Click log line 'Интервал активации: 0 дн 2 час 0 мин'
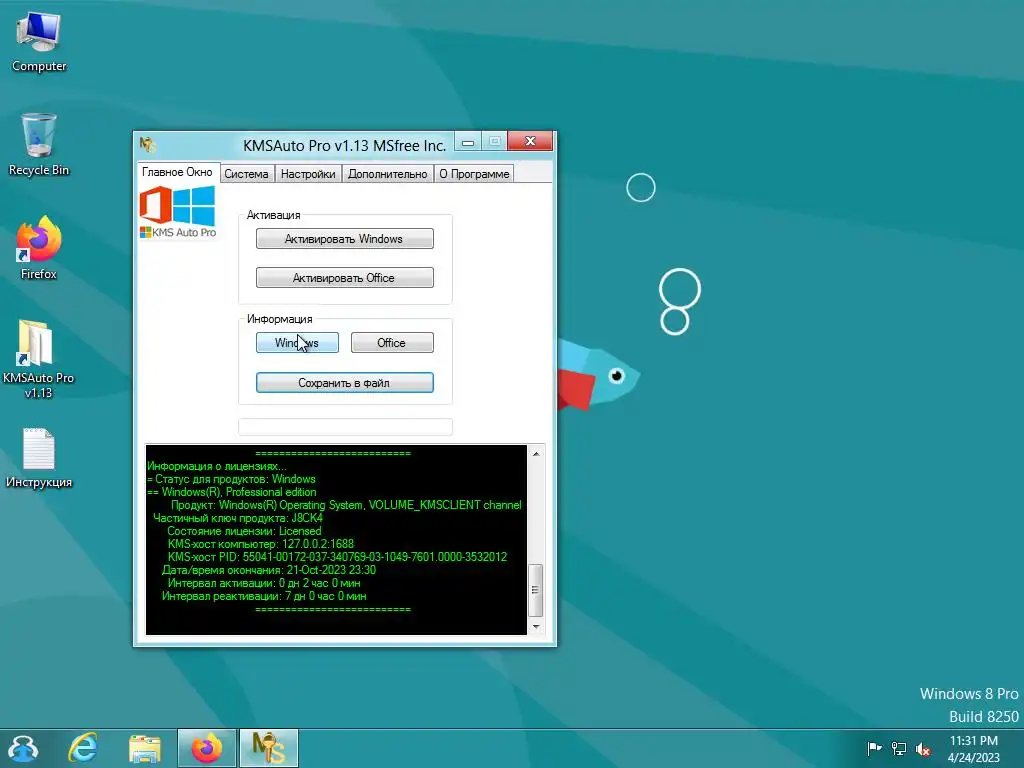Screen dimensions: 1024x768 [264, 583]
